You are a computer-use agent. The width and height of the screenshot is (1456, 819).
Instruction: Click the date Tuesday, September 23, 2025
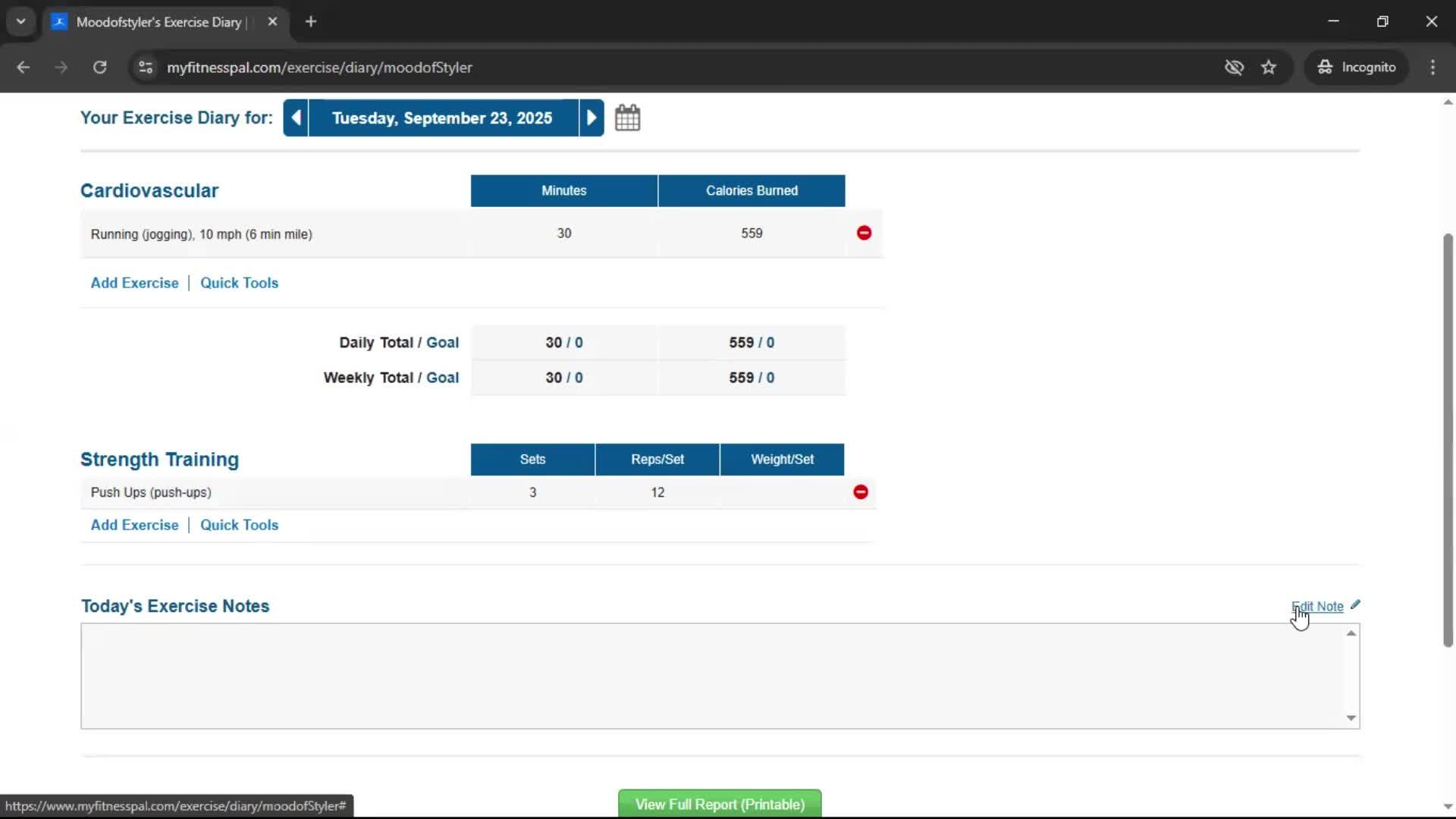[443, 118]
